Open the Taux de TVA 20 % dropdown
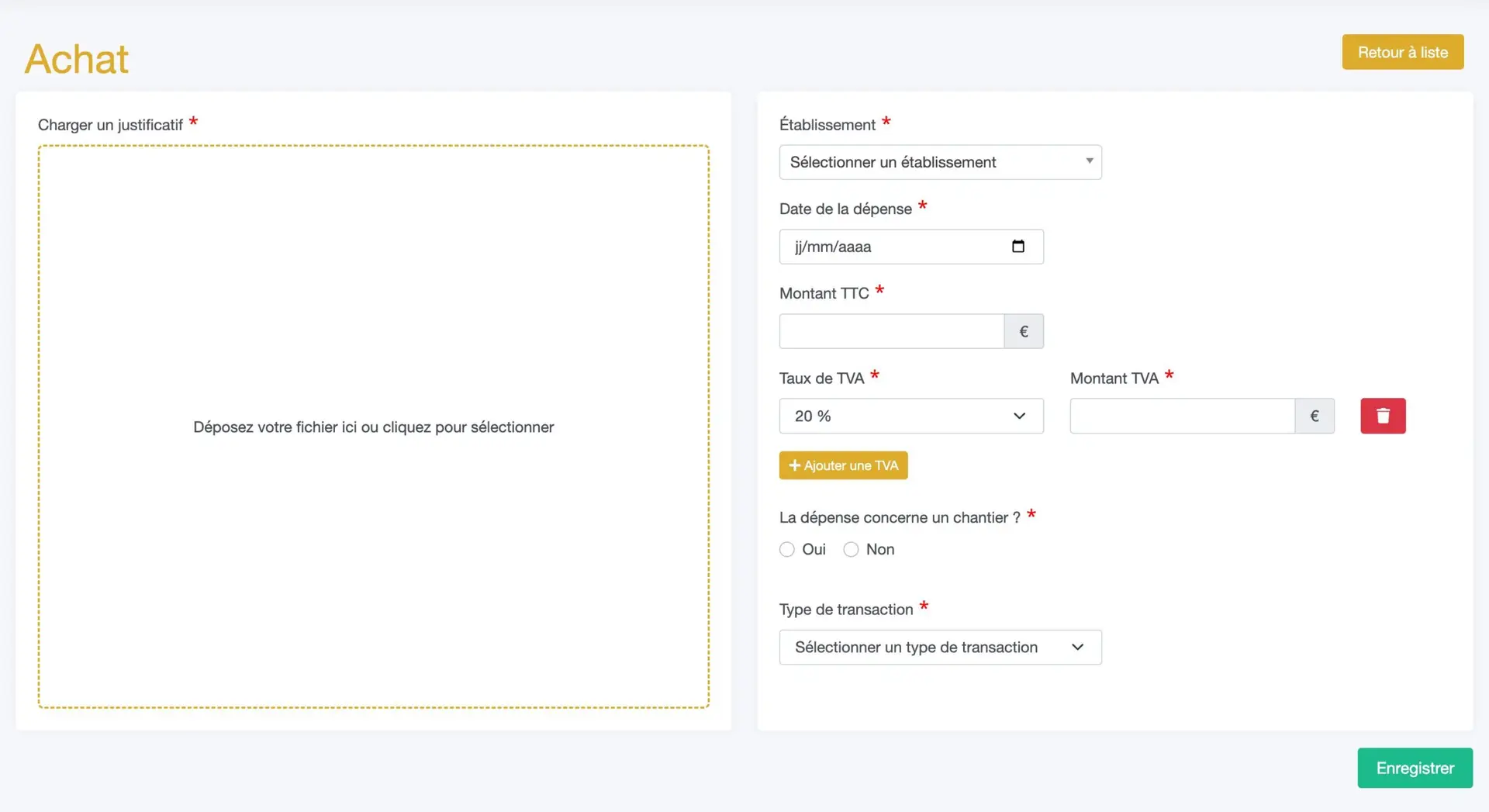This screenshot has width=1489, height=812. point(911,416)
